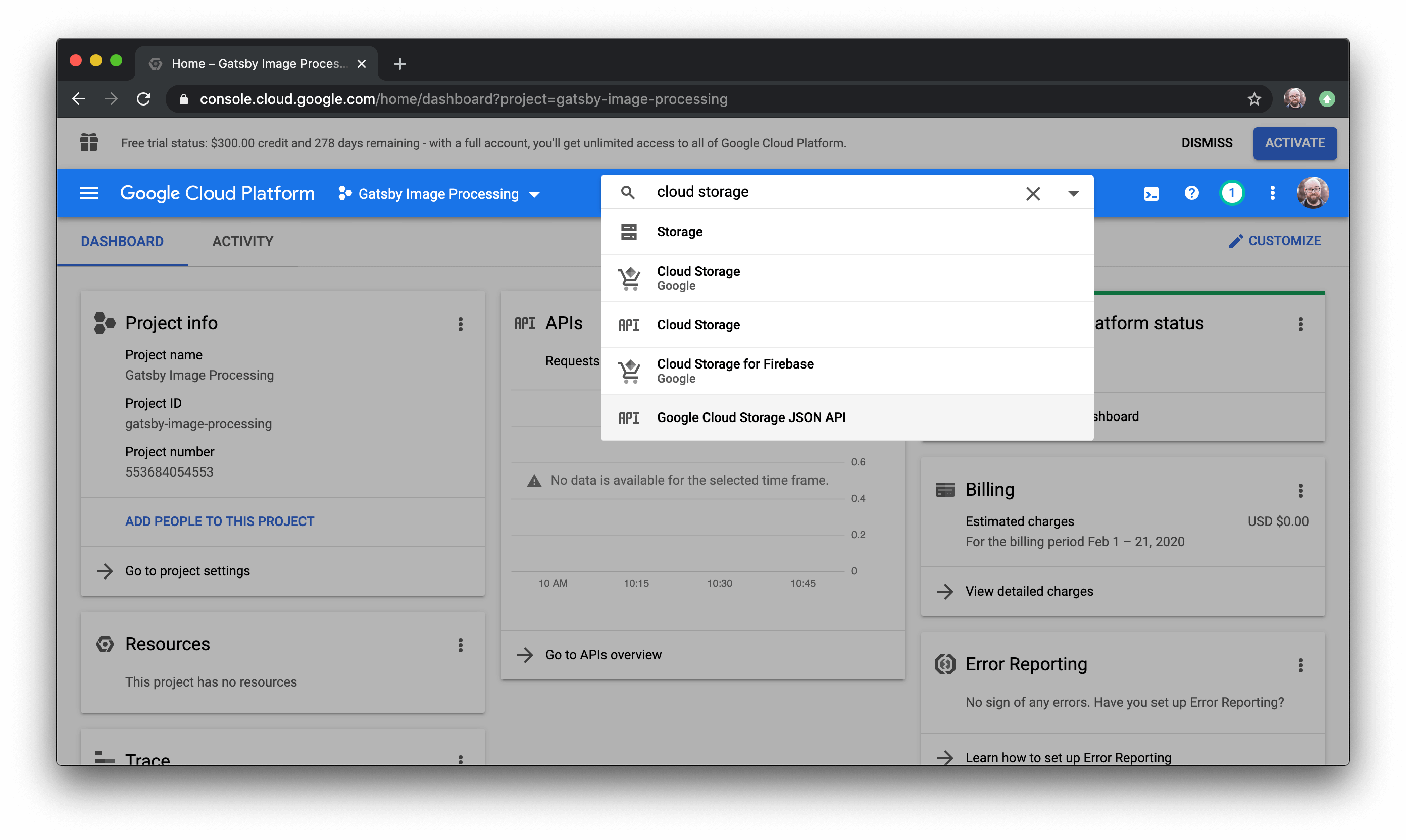
Task: Open the search options dropdown arrow
Action: 1073,193
